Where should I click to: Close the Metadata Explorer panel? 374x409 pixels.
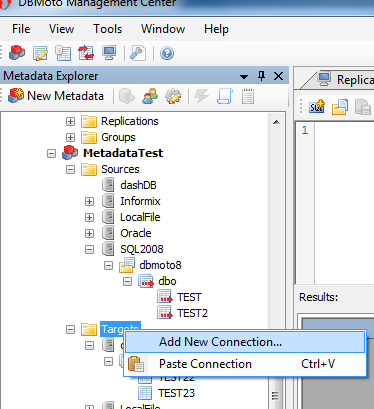(x=279, y=76)
